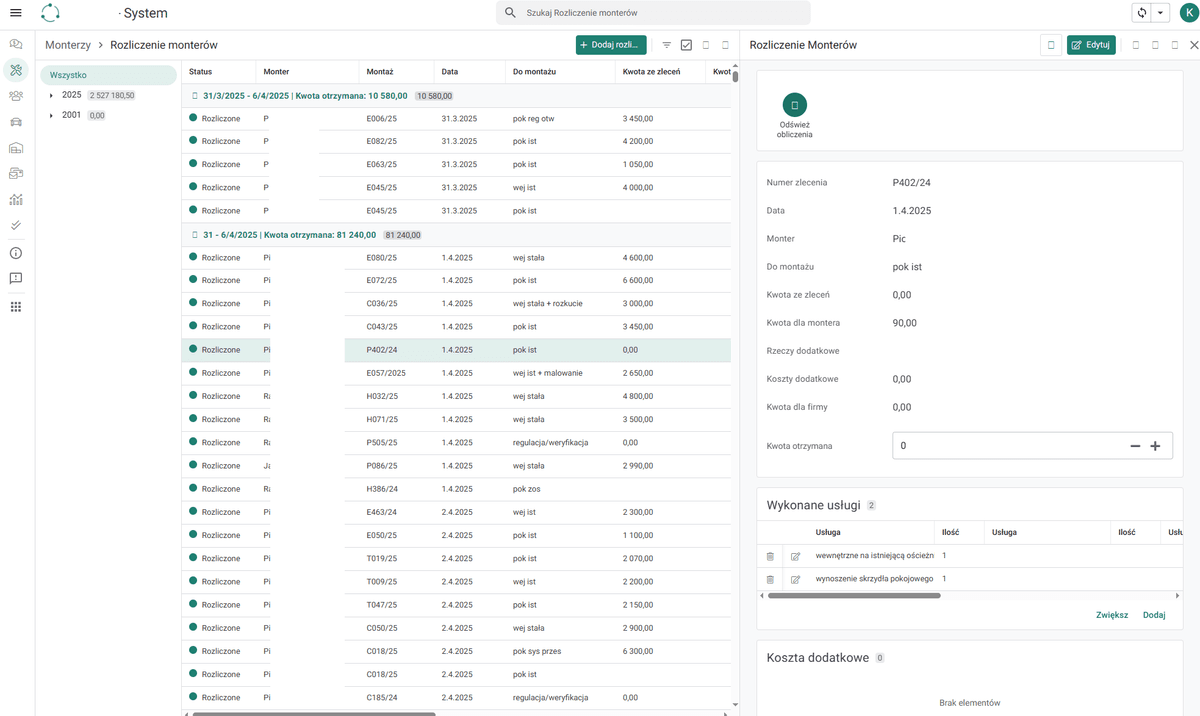Screen dimensions: 1200x716
Task: Increase Kwota otrzymana with plus stepper
Action: pyautogui.click(x=1155, y=446)
